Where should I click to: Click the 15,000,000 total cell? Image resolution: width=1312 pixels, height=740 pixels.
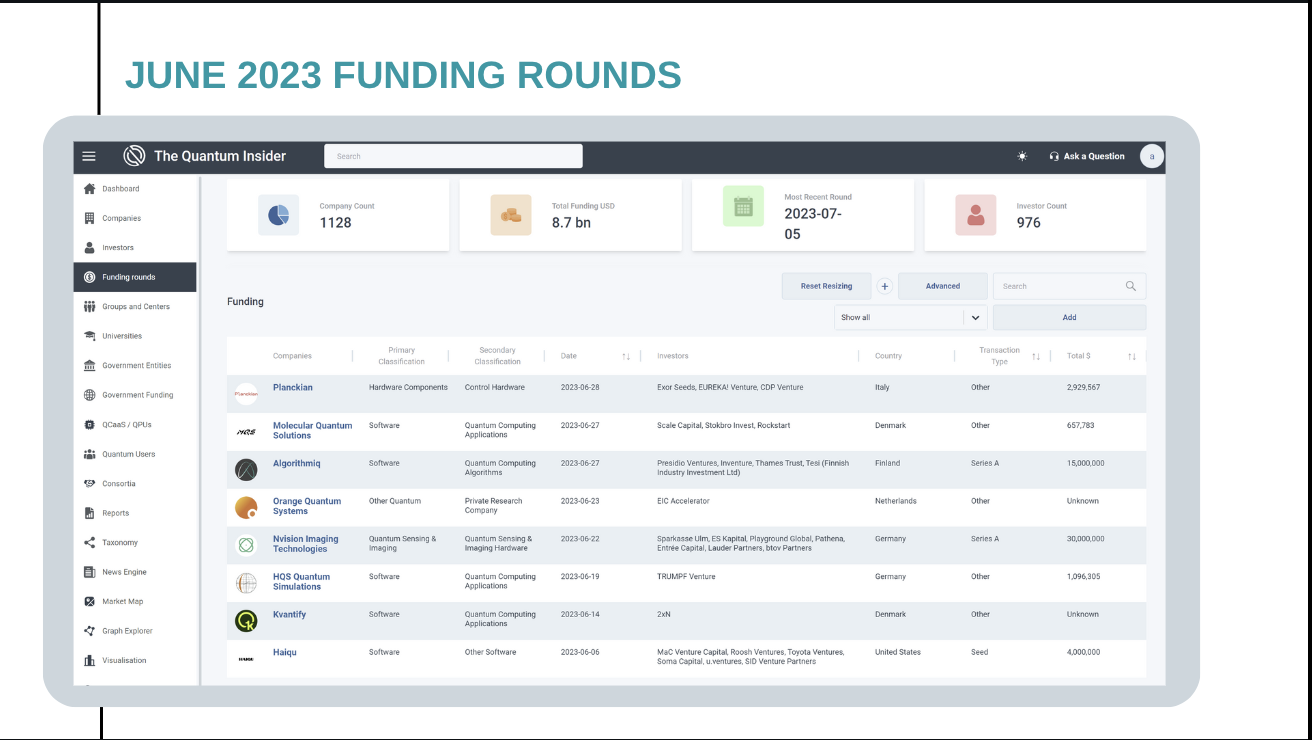(1086, 463)
